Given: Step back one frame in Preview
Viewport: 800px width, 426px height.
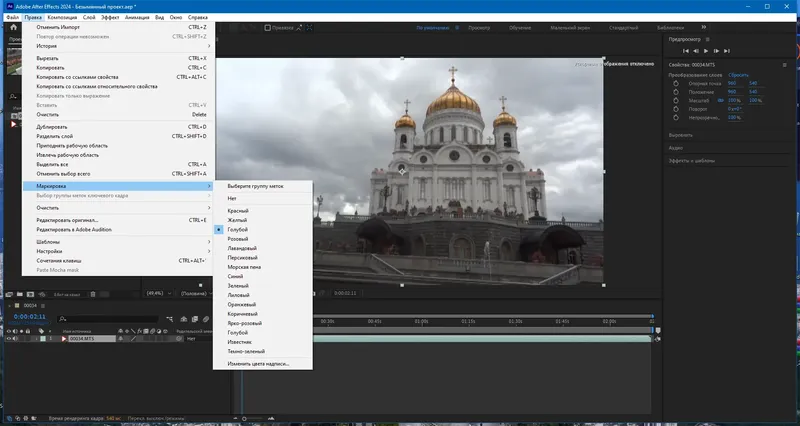Looking at the screenshot, I should coord(695,50).
